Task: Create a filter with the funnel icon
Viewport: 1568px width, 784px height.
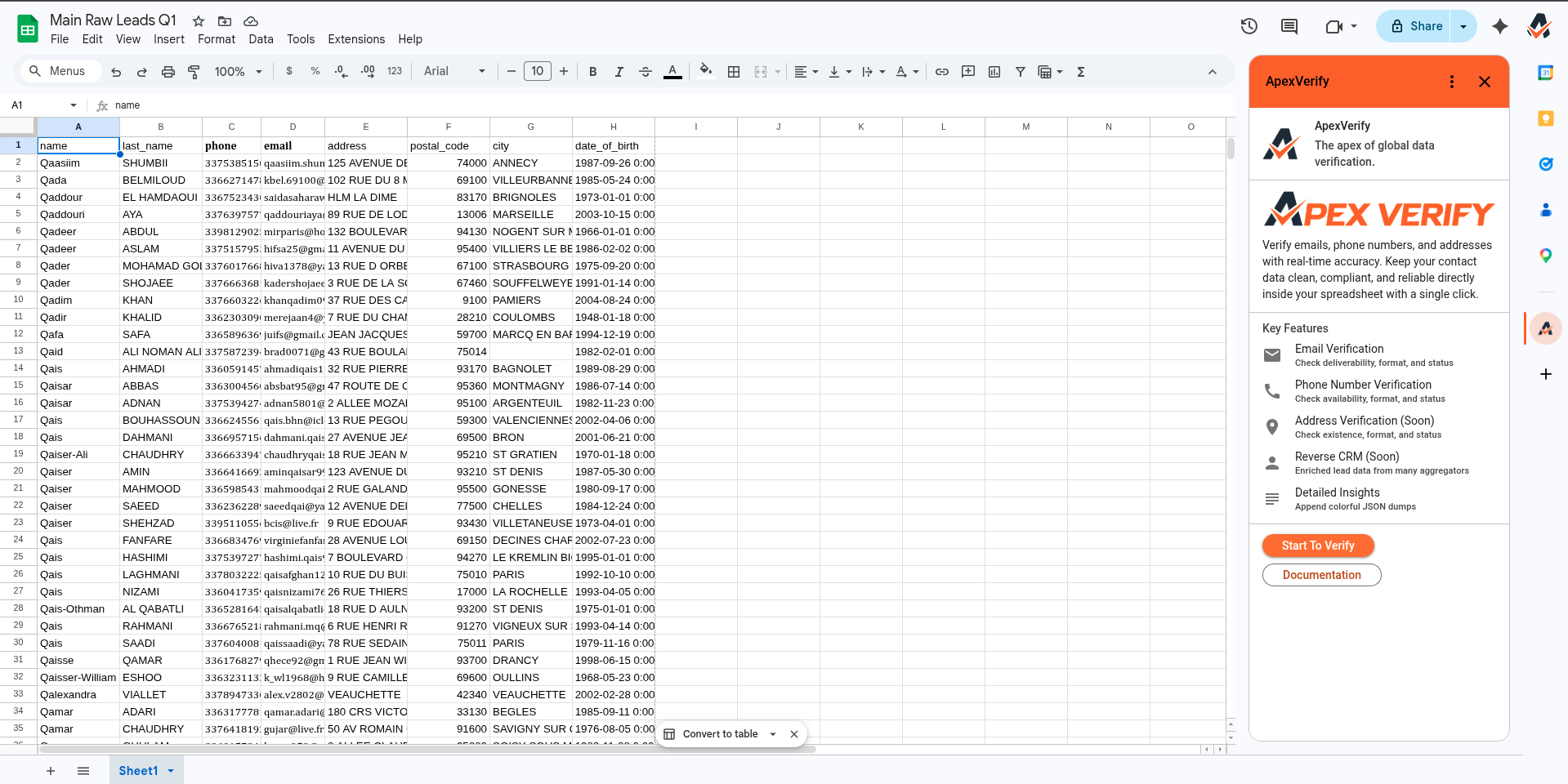Action: point(1021,72)
